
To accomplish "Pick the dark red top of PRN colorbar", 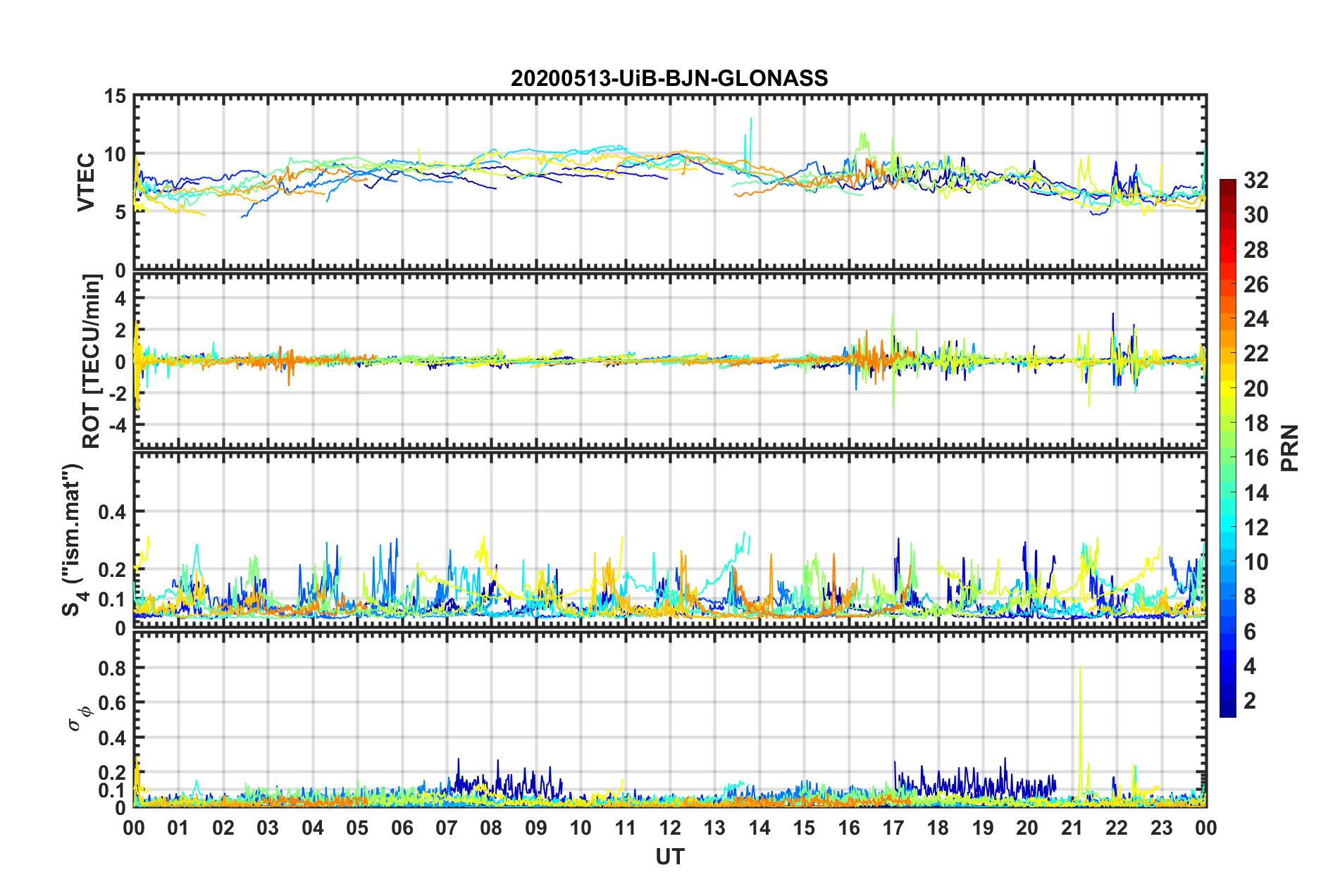I will 1227,184.
